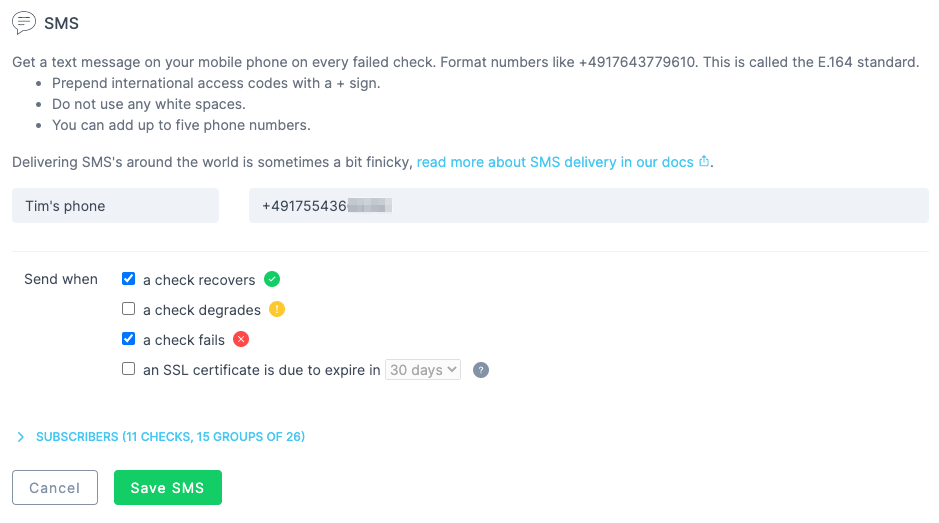This screenshot has width=939, height=523.
Task: Toggle the 'a check recovers' checkbox
Action: (128, 279)
